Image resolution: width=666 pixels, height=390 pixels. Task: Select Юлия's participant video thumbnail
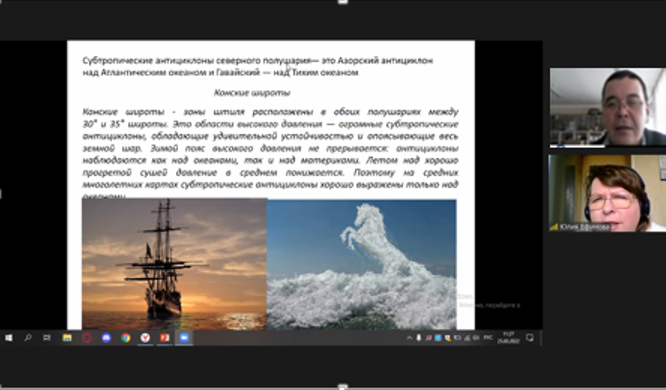coord(608,193)
